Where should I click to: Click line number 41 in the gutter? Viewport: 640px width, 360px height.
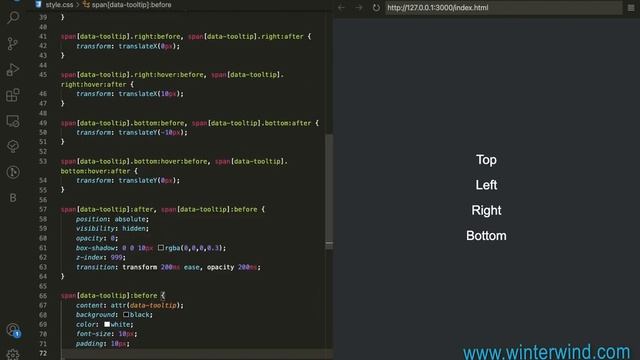pos(43,36)
